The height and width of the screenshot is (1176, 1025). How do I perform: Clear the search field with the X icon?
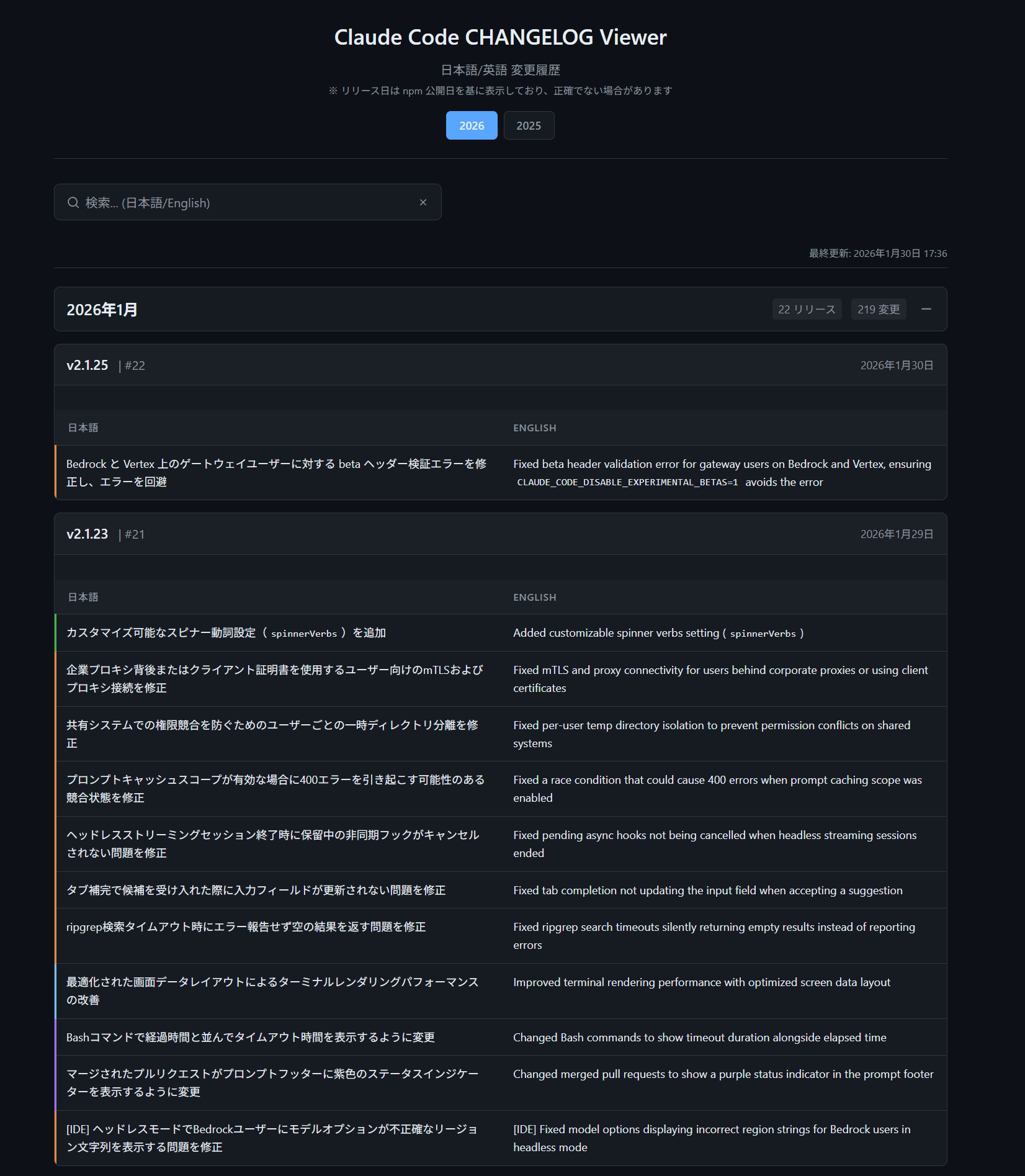pos(423,202)
